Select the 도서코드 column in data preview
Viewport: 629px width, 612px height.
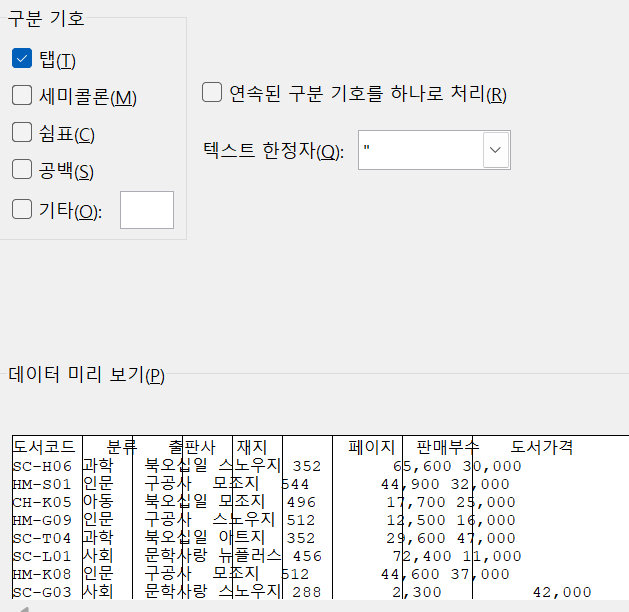click(42, 447)
